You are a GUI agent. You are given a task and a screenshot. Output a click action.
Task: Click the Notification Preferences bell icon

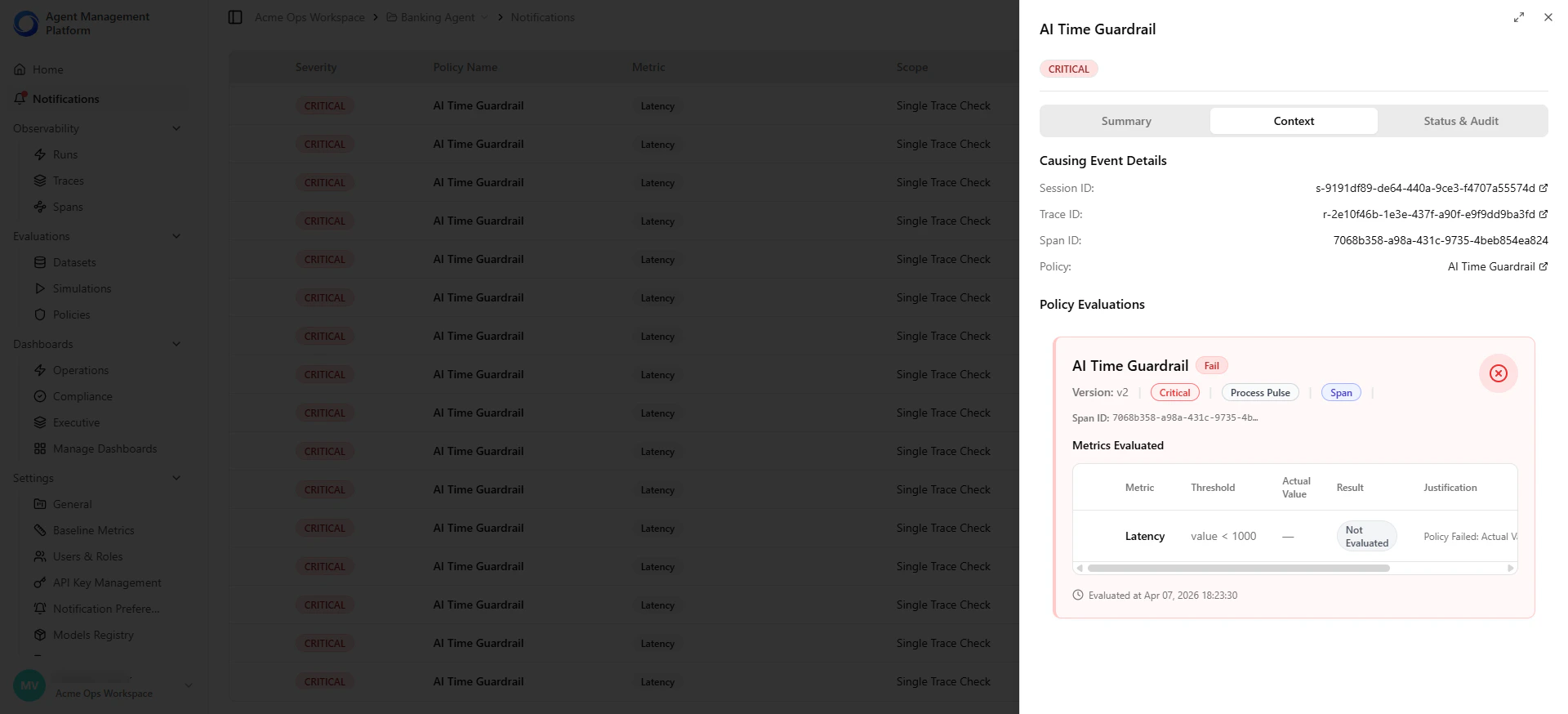(40, 609)
